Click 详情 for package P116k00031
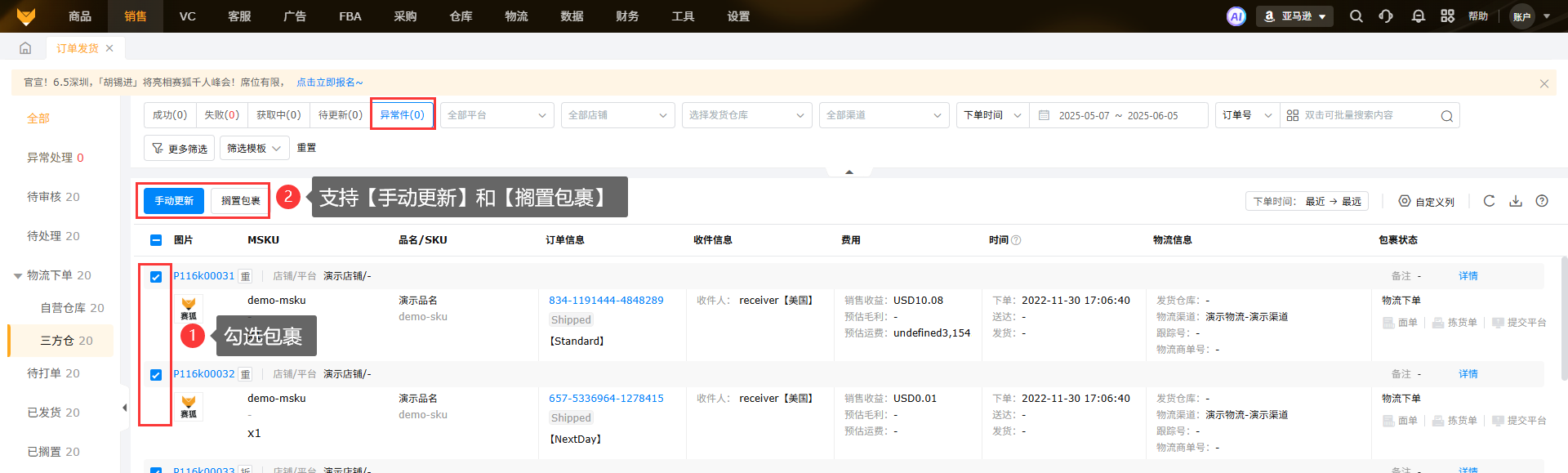This screenshot has width=1568, height=473. pos(1468,276)
